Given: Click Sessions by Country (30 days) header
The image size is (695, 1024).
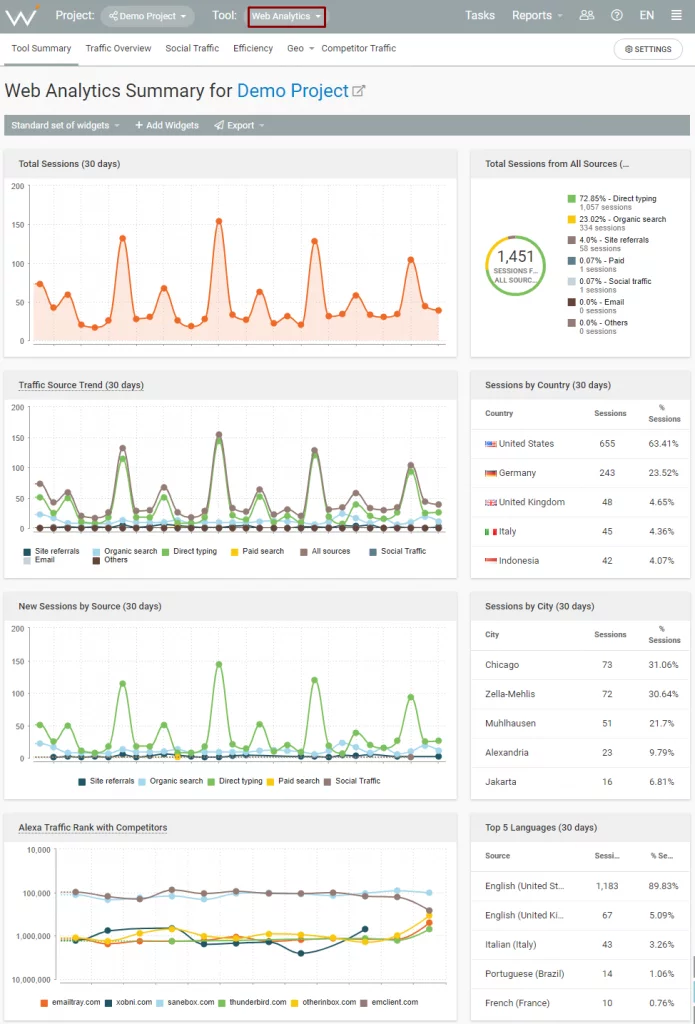Looking at the screenshot, I should click(580, 385).
